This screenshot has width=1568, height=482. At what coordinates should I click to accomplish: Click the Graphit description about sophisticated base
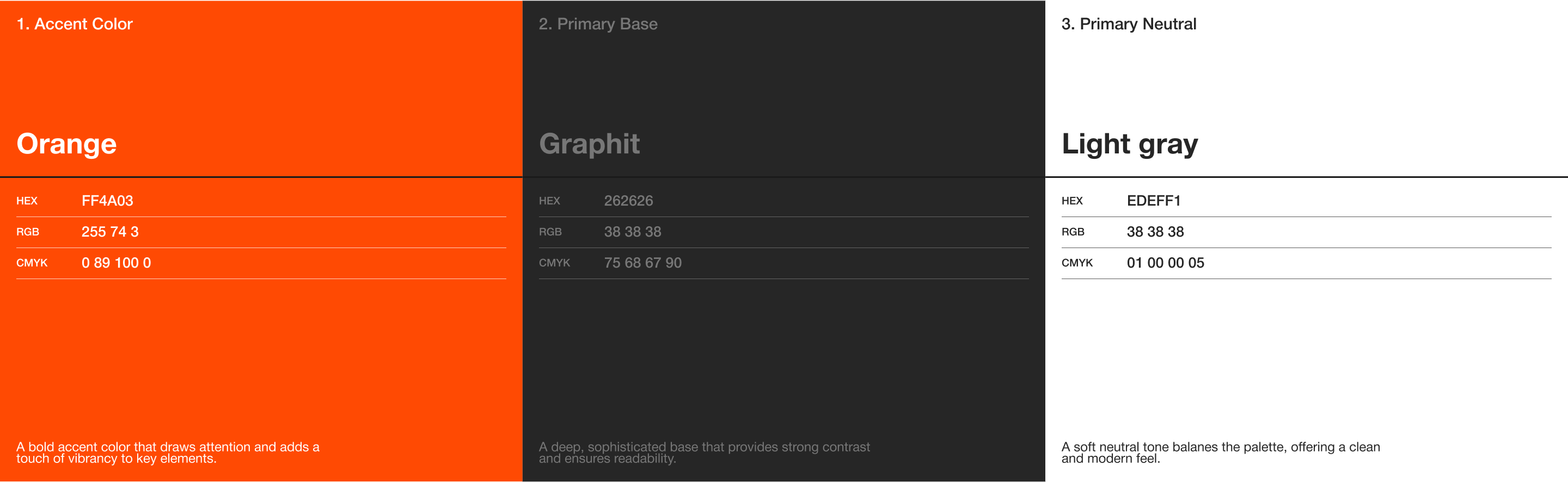click(x=705, y=453)
